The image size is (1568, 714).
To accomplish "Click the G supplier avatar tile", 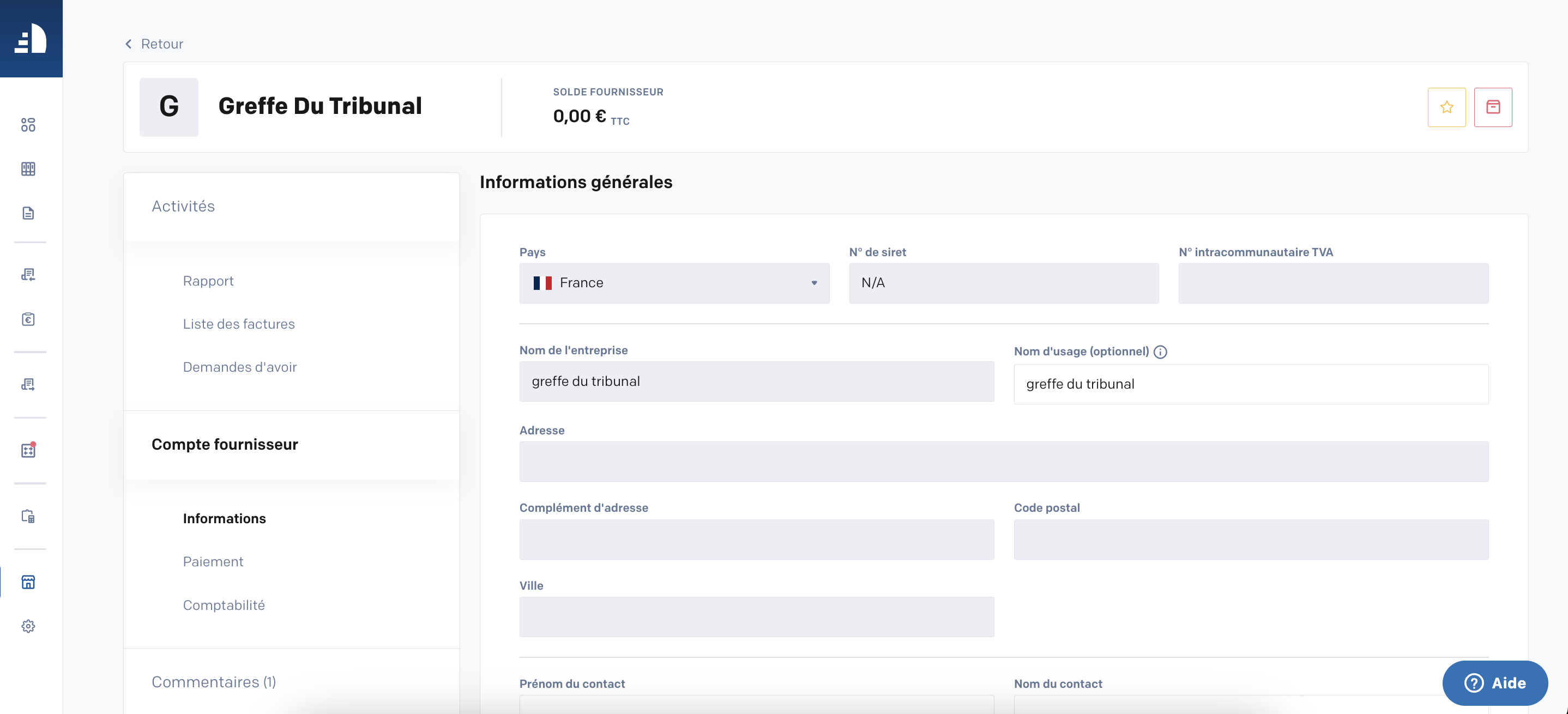I will pyautogui.click(x=168, y=107).
